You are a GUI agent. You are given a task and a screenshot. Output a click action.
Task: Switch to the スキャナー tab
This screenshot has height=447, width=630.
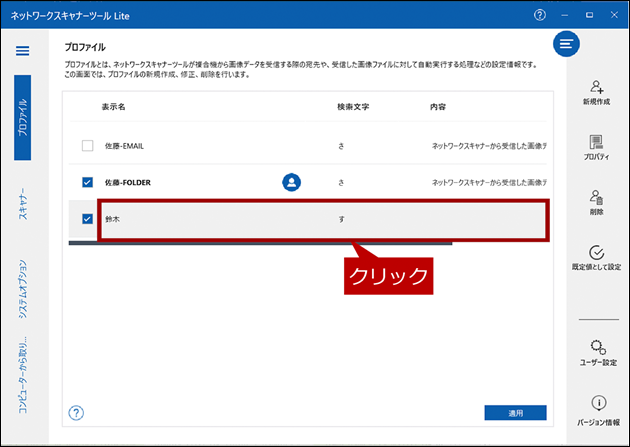click(22, 203)
